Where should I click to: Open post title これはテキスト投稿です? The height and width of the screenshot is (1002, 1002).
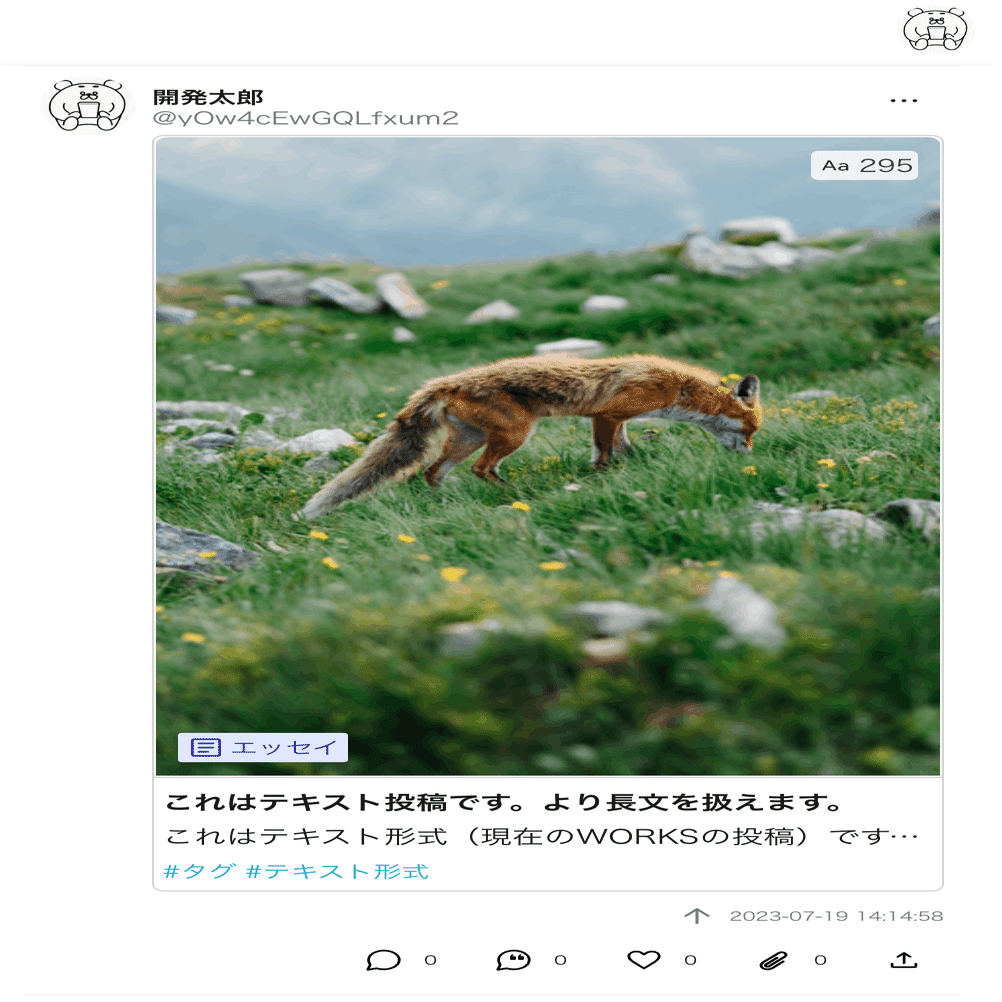(x=504, y=803)
